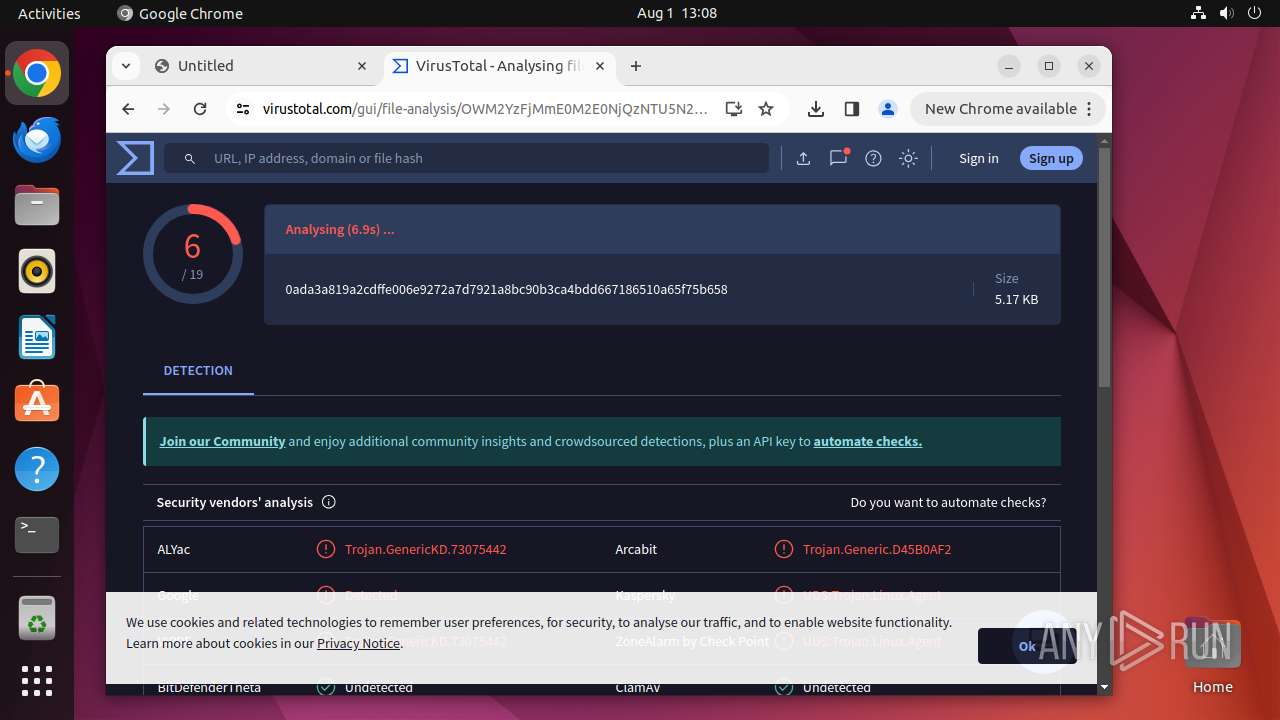Open the Trash in the dock
Screen dimensions: 1280x720
click(x=37, y=617)
